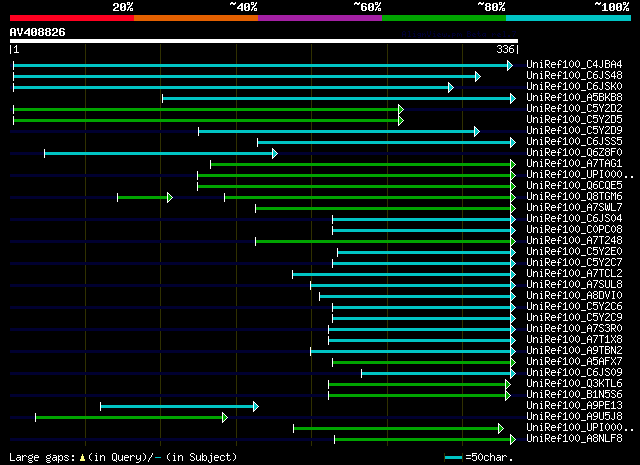The width and height of the screenshot is (640, 465).
Task: Select the UniRef100_A7S3R0 label
Action: click(574, 329)
